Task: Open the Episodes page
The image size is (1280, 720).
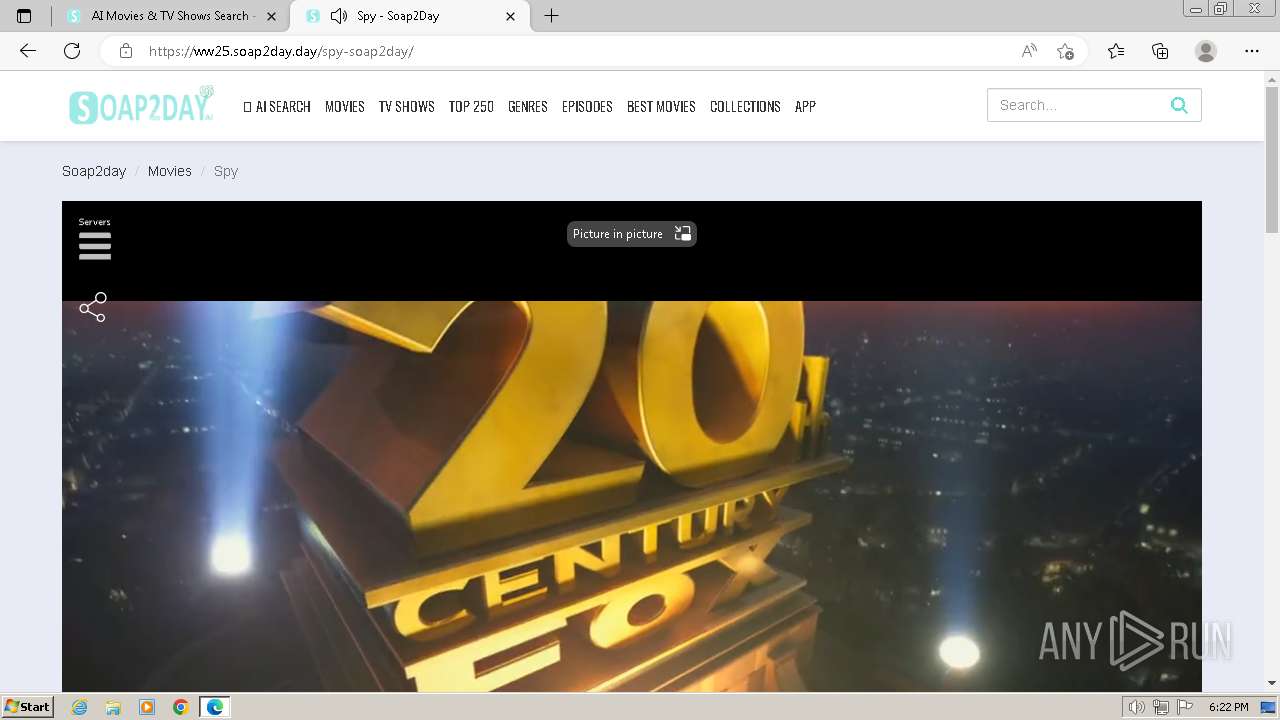Action: point(587,106)
